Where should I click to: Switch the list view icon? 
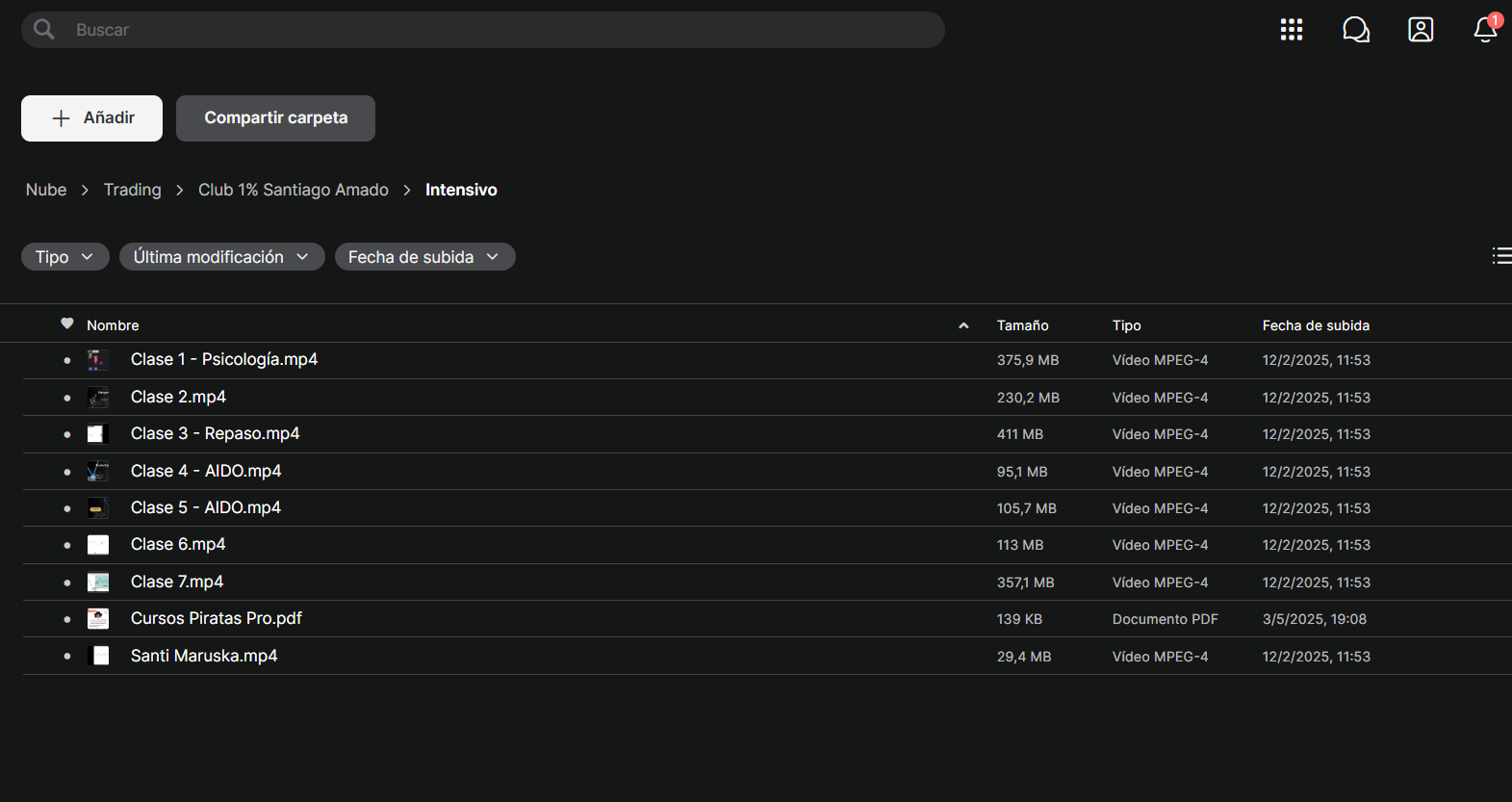[1501, 255]
